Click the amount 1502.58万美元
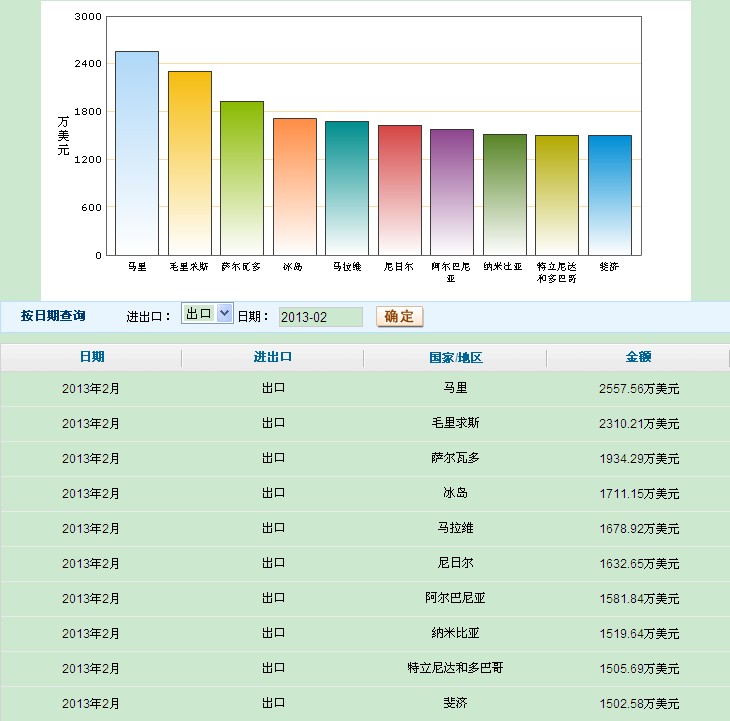 pos(639,703)
